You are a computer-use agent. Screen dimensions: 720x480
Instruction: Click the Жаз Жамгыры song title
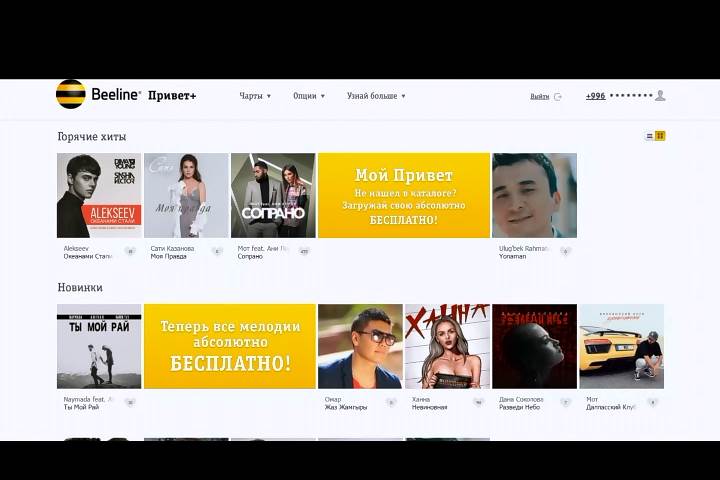pos(346,407)
